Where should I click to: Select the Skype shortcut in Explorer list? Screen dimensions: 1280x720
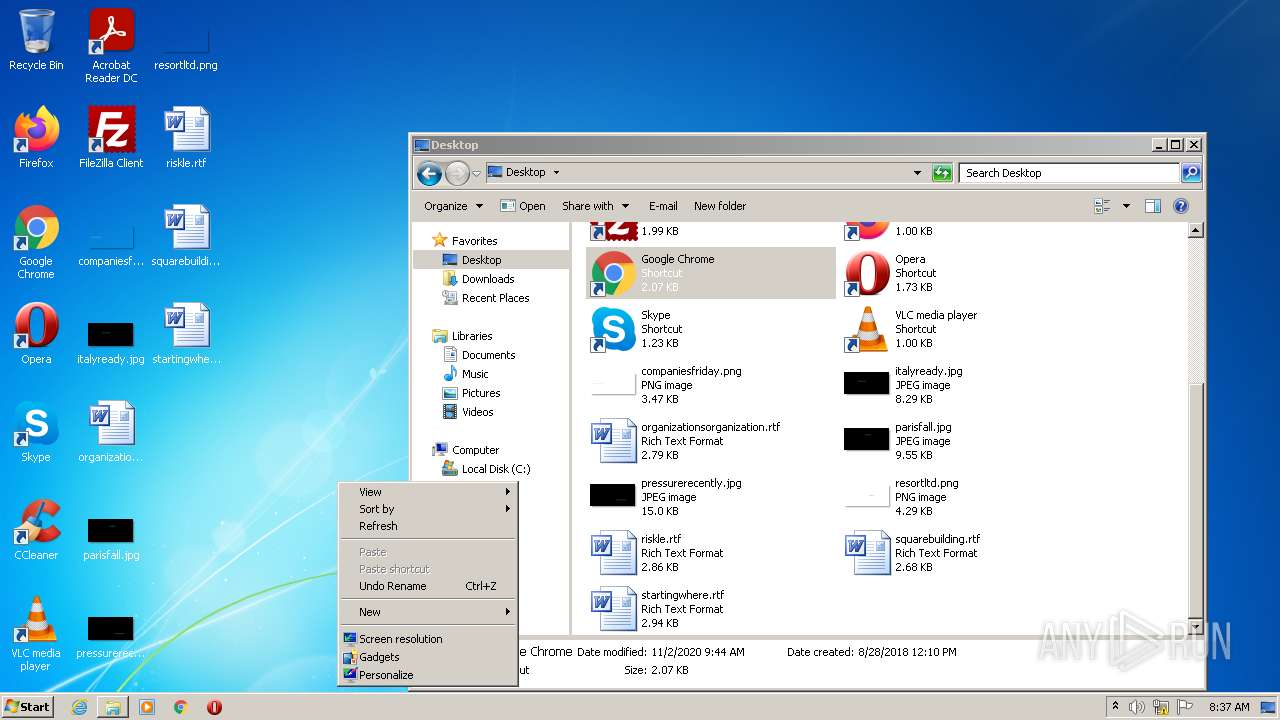pos(710,329)
